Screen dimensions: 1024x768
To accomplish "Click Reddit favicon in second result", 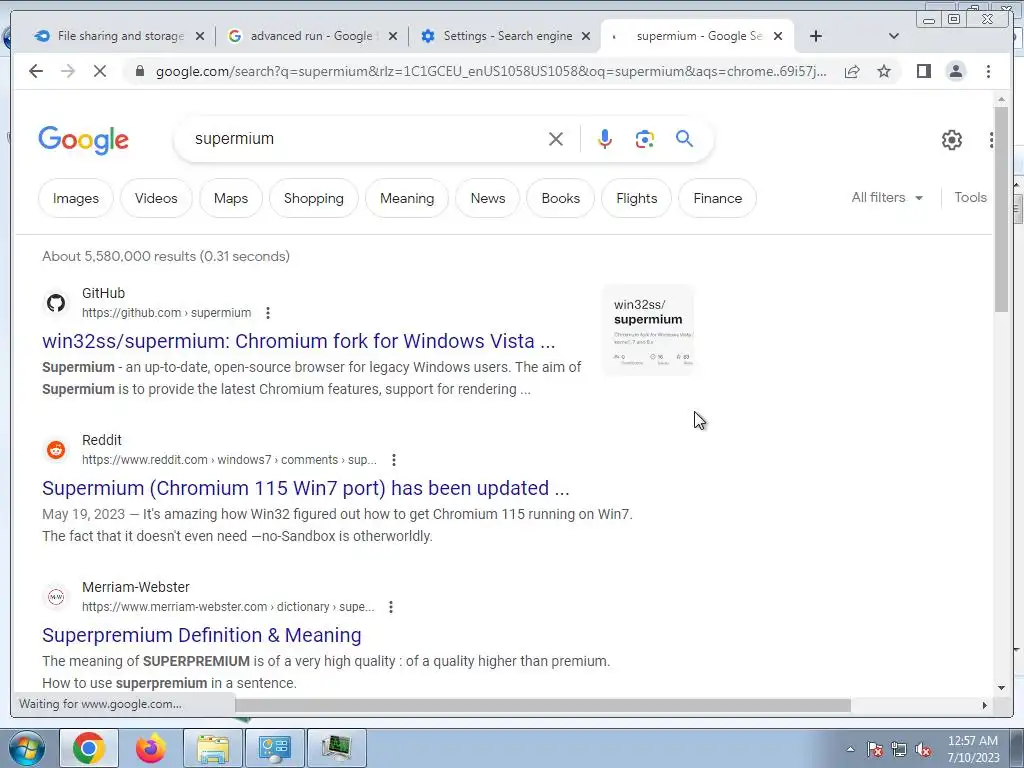I will (x=56, y=450).
